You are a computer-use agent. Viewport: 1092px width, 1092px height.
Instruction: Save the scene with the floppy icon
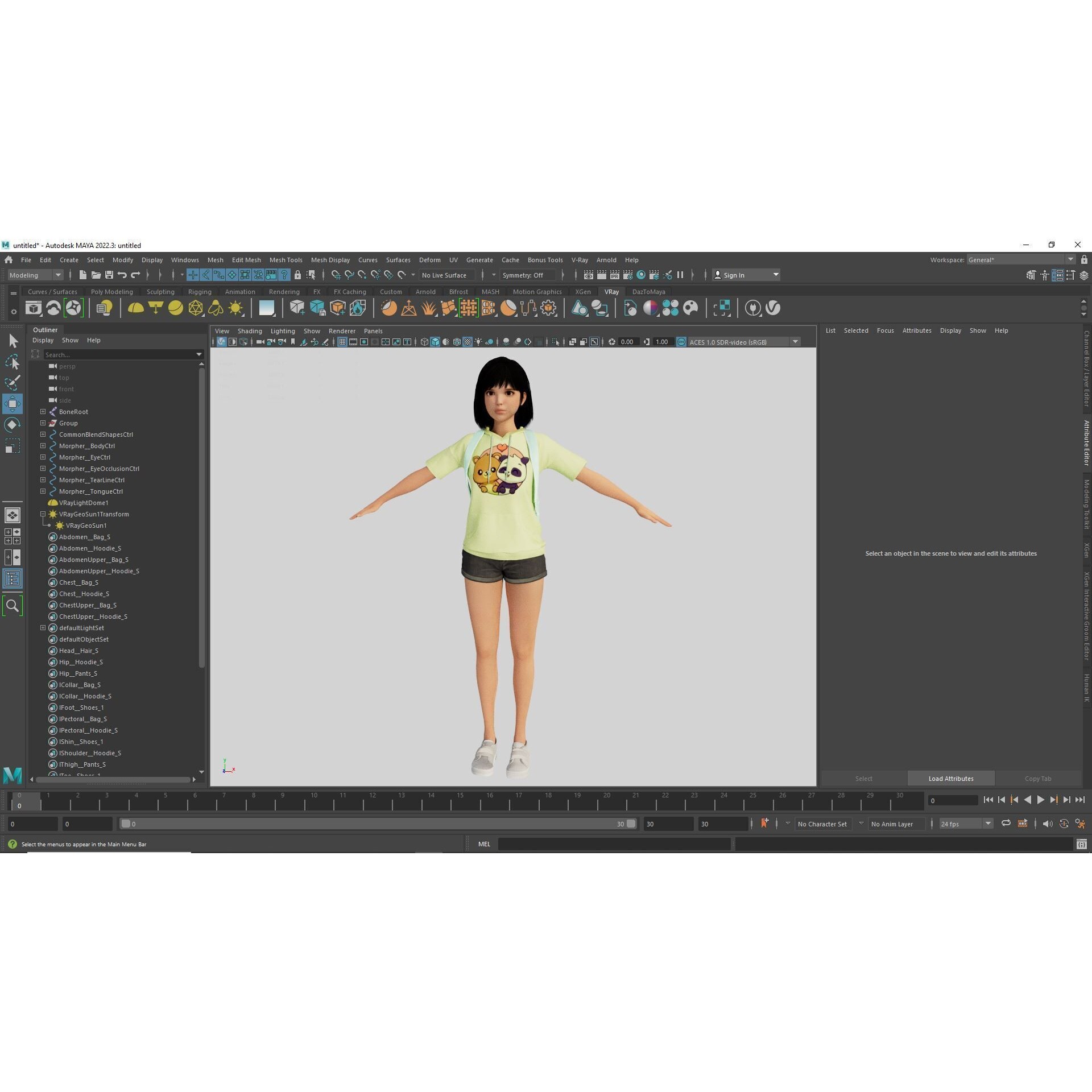(x=109, y=275)
